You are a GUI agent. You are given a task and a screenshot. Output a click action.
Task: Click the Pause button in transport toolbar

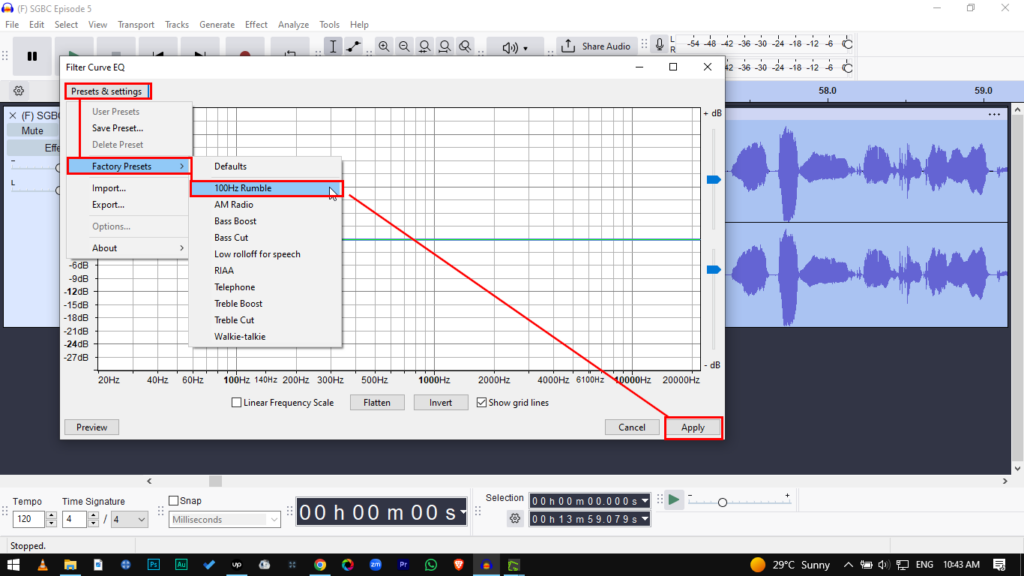[x=32, y=56]
